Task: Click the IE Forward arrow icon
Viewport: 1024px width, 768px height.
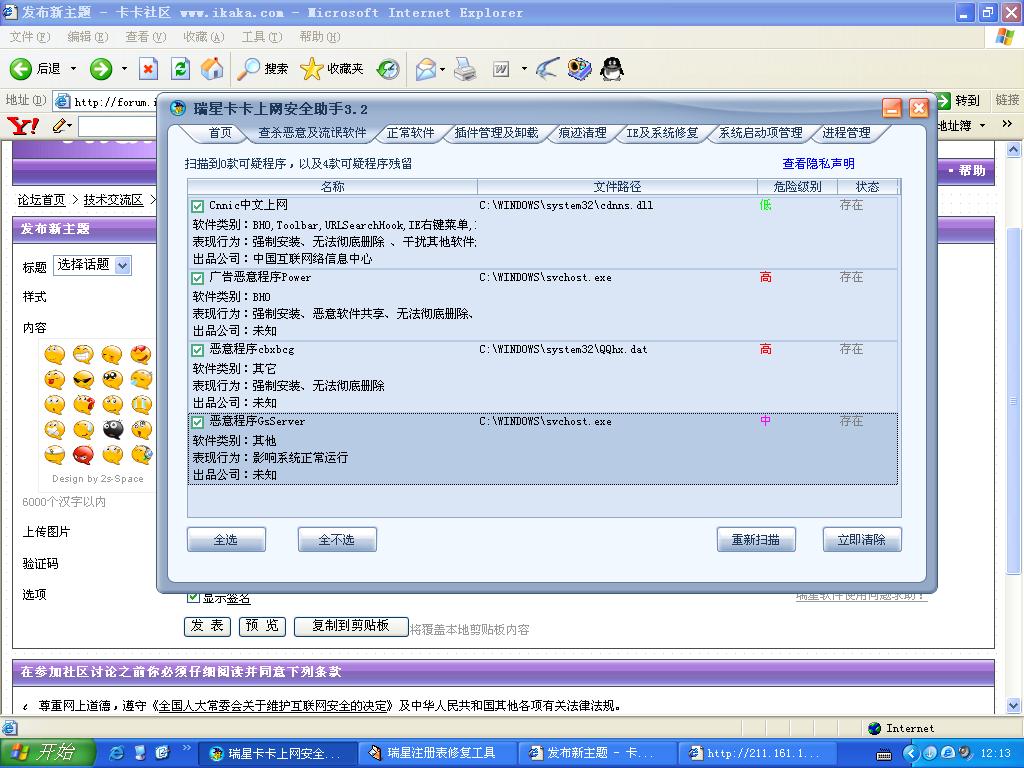Action: point(101,69)
